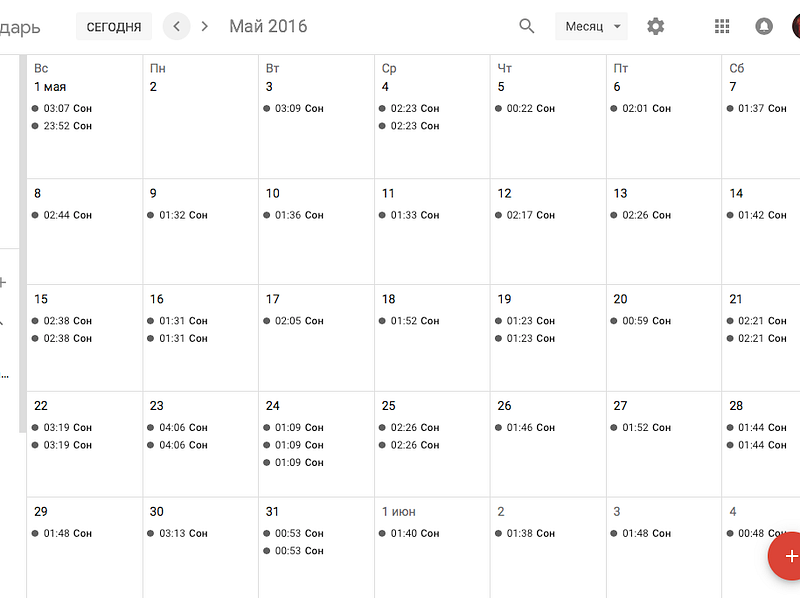The width and height of the screenshot is (800, 598).
Task: Open the 23:52 Сон event on May 1
Action: [62, 126]
